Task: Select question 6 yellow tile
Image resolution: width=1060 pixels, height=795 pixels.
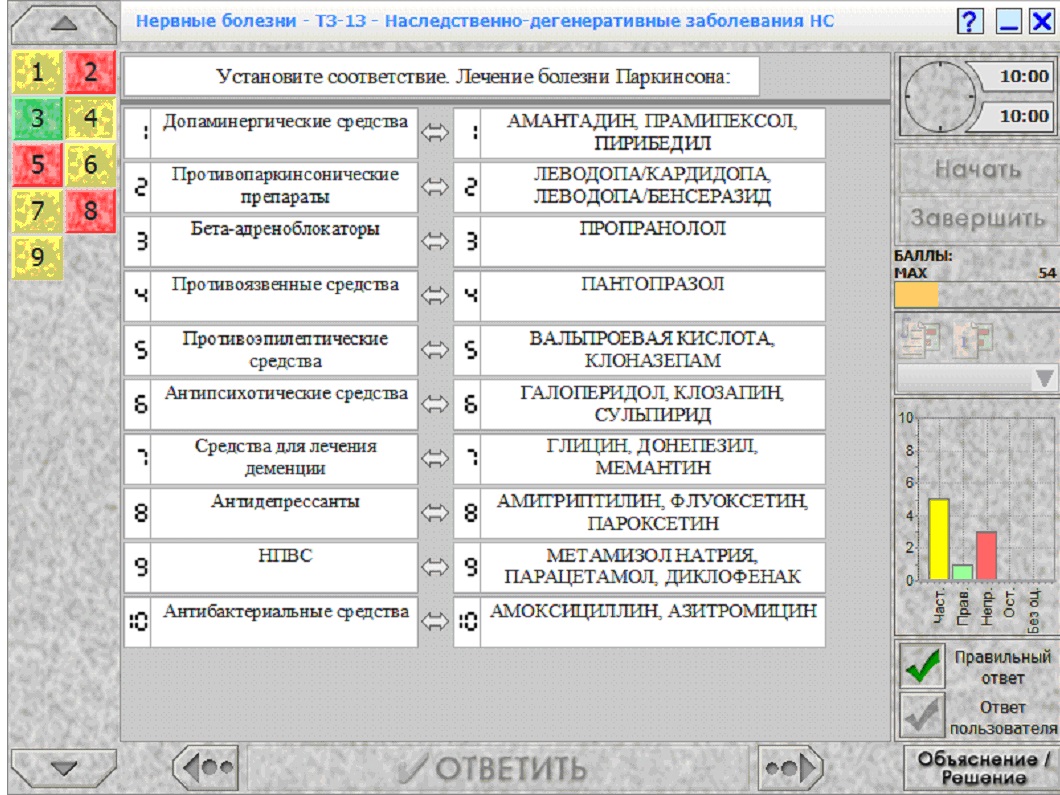Action: [x=91, y=164]
